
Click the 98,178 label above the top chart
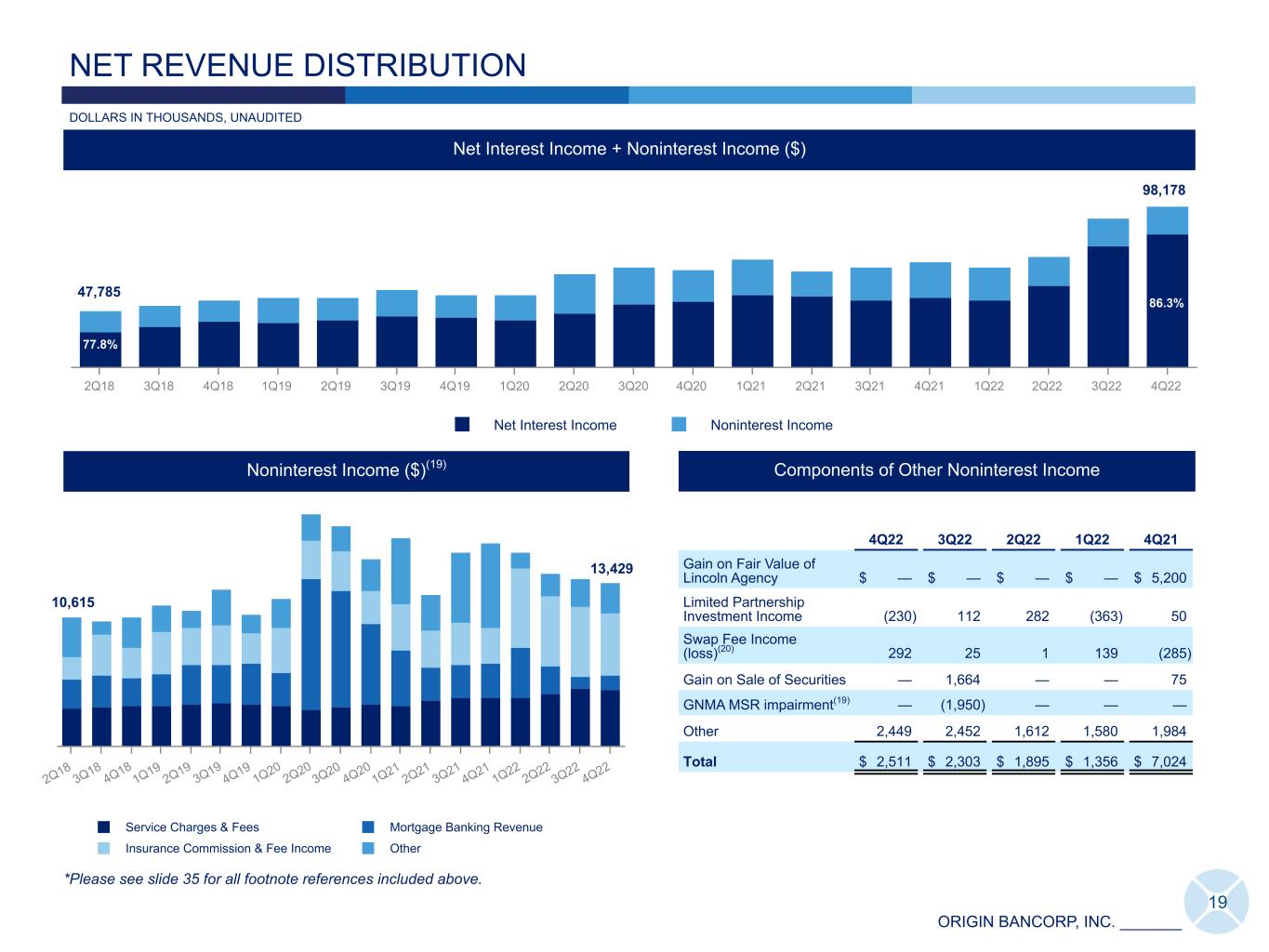tap(1163, 190)
